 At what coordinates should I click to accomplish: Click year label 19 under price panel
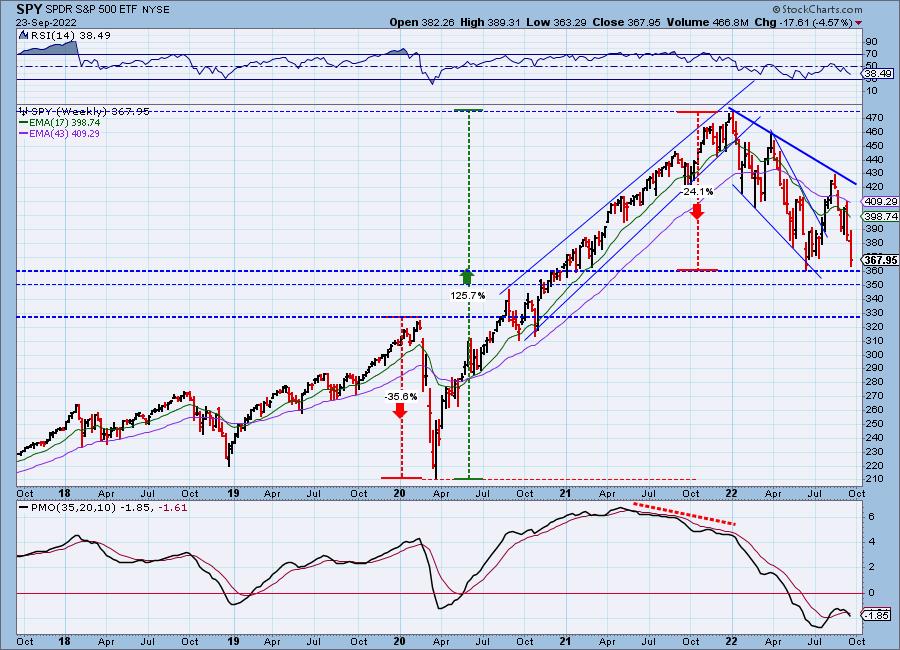(233, 493)
